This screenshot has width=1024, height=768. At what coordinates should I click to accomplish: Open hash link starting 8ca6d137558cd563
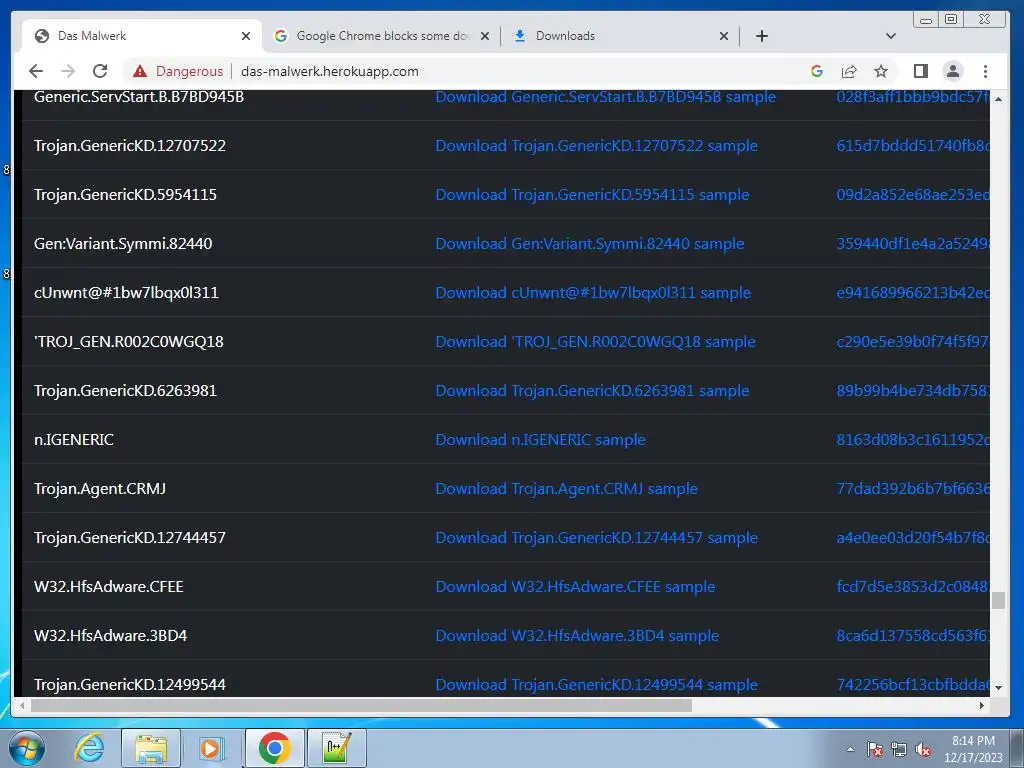click(x=913, y=635)
